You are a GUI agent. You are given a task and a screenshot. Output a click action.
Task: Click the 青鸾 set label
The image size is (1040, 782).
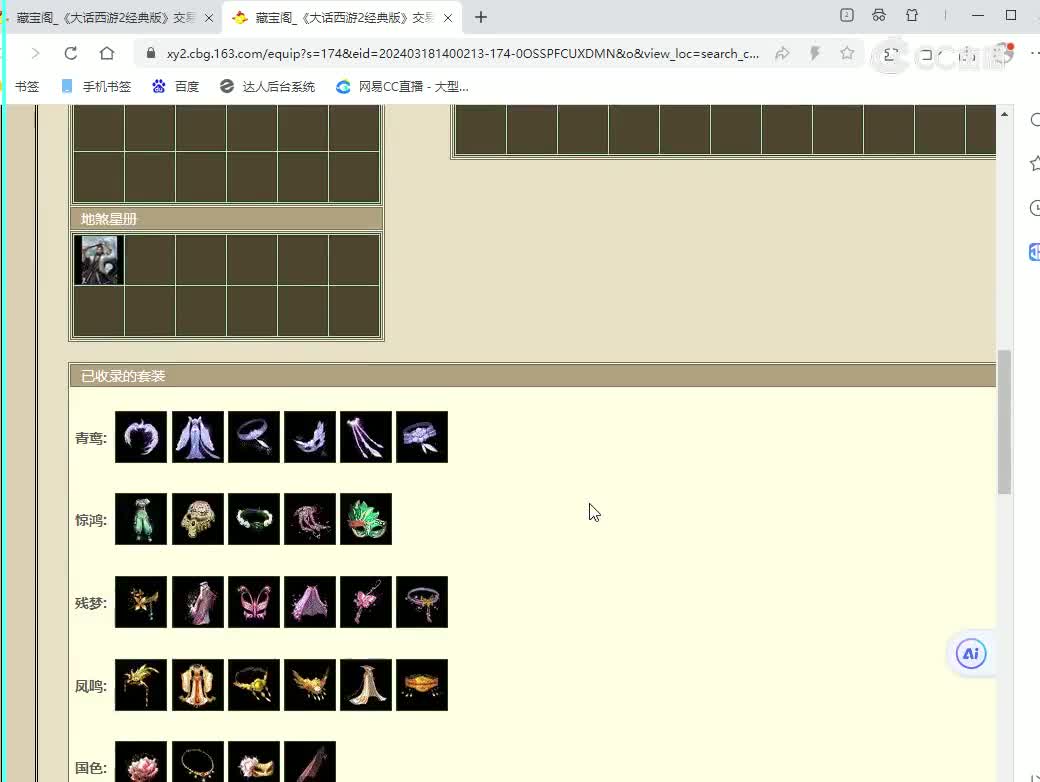91,438
